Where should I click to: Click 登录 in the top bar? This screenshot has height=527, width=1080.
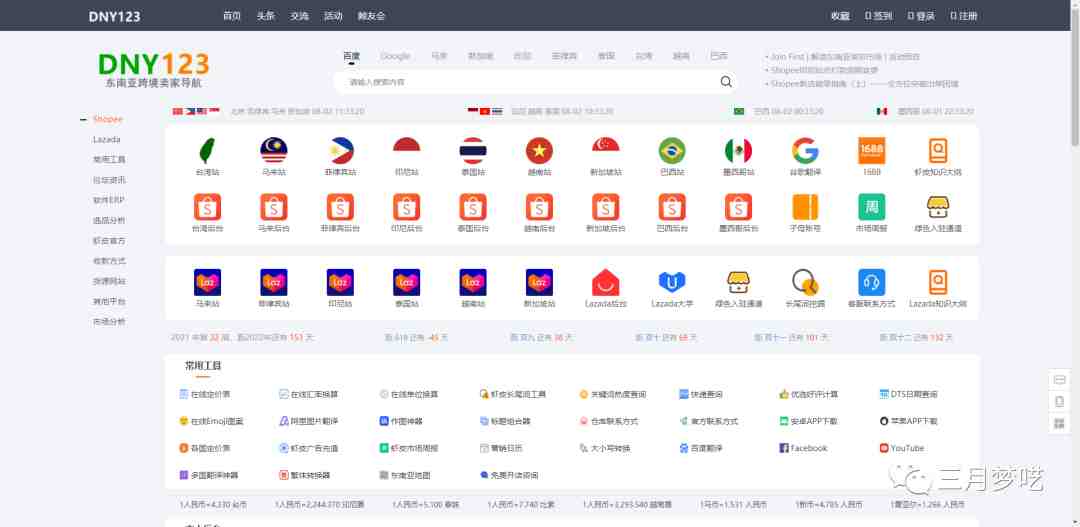pos(921,16)
